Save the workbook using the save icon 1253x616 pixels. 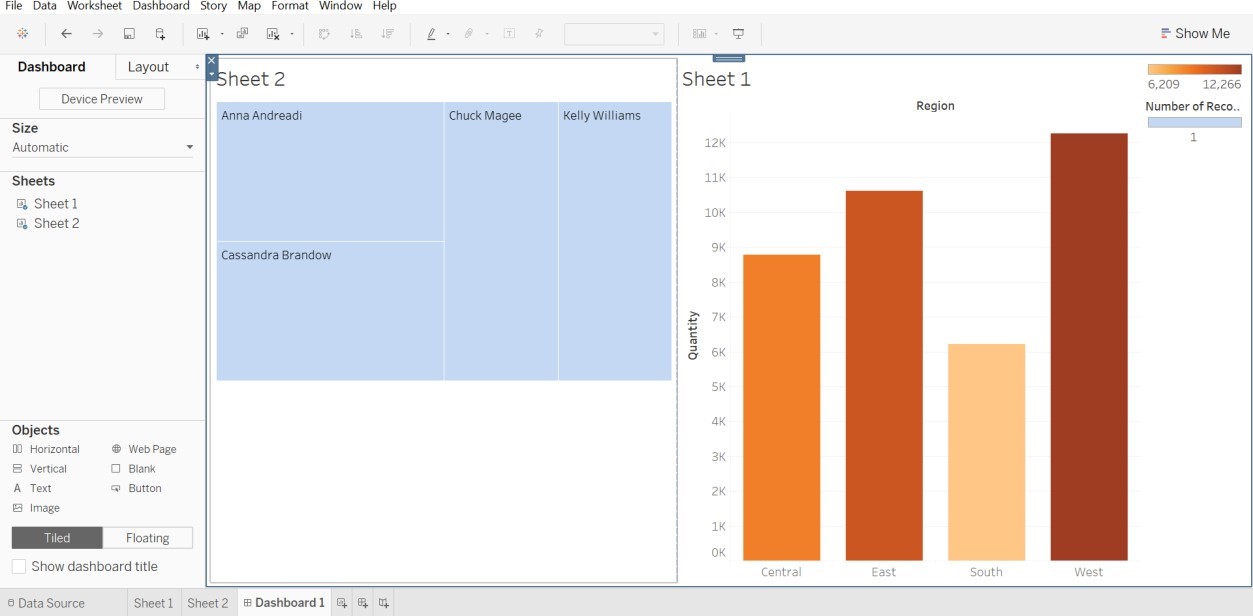(130, 33)
